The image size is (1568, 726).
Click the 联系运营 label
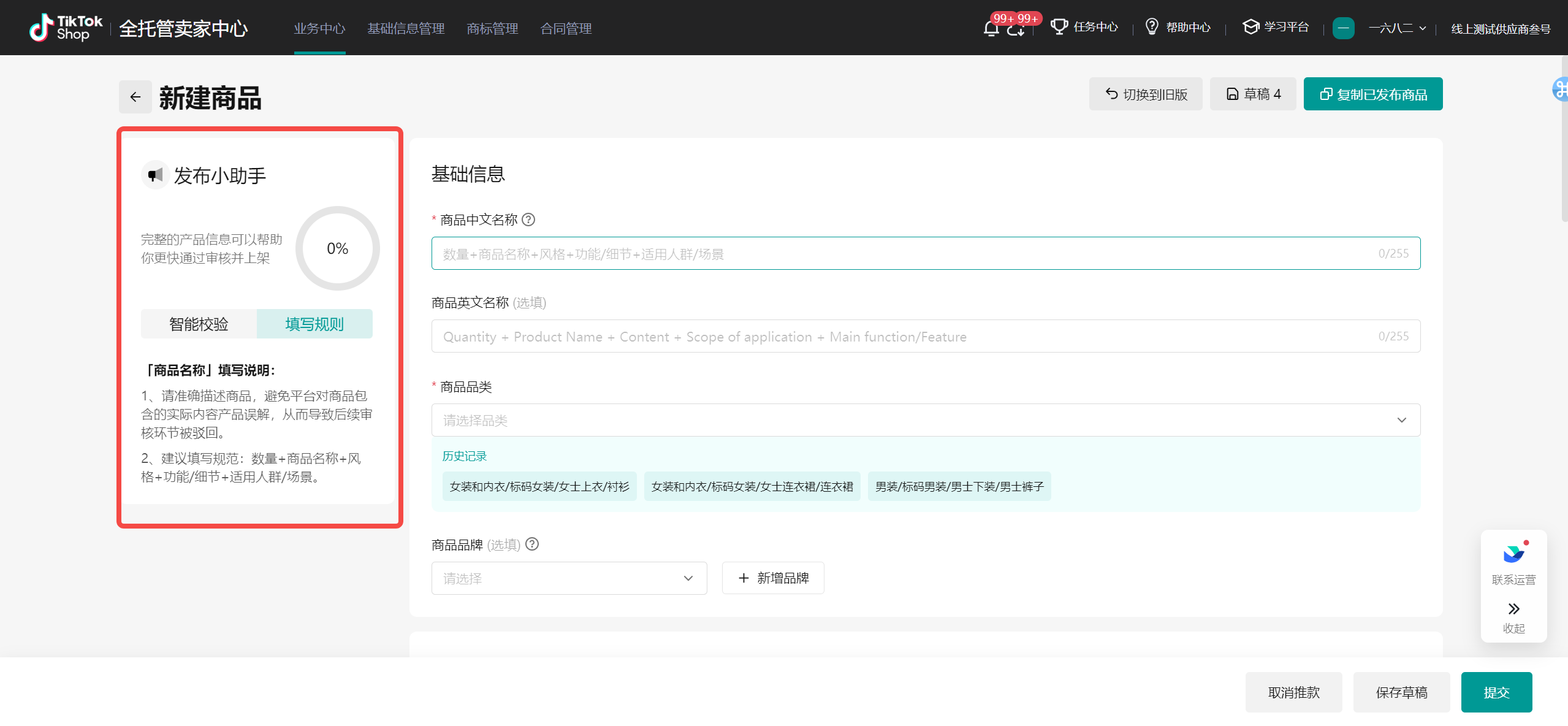1513,580
